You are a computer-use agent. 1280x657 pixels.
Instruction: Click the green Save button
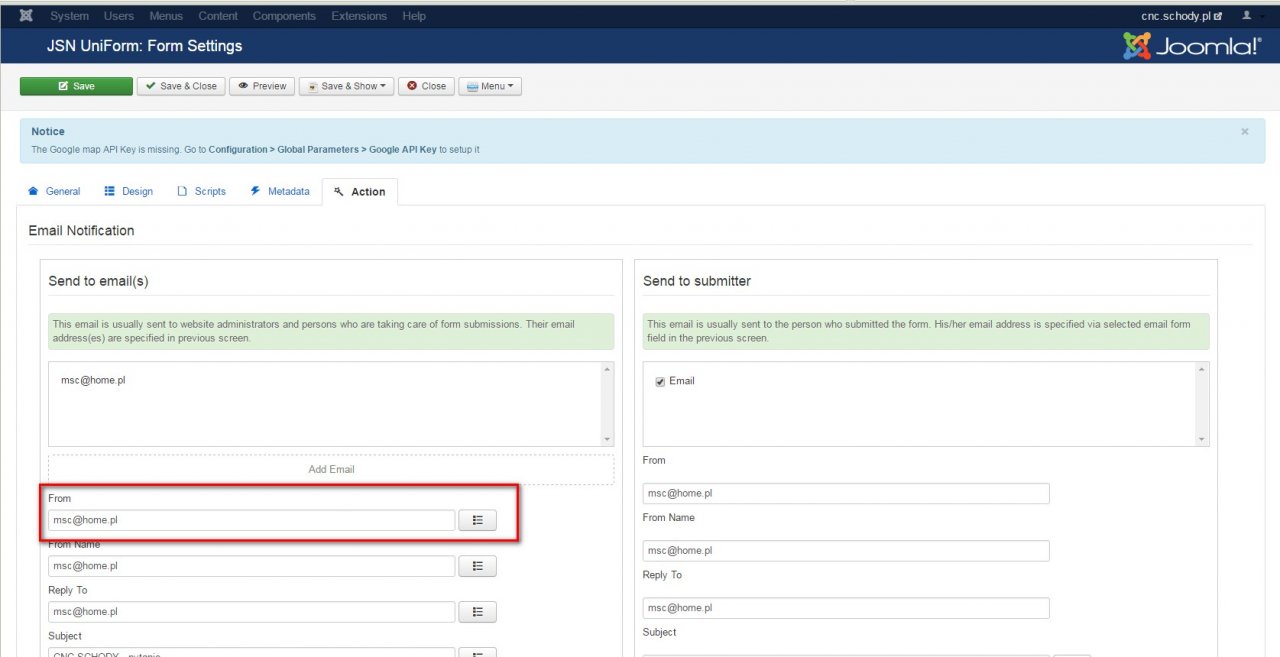pos(76,86)
